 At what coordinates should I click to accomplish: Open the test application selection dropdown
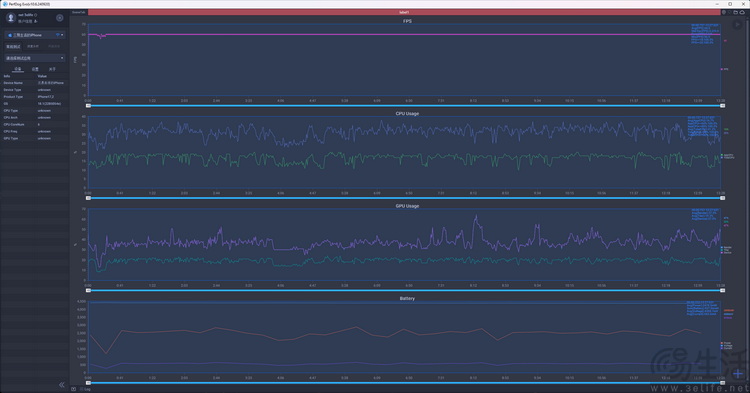(x=35, y=58)
